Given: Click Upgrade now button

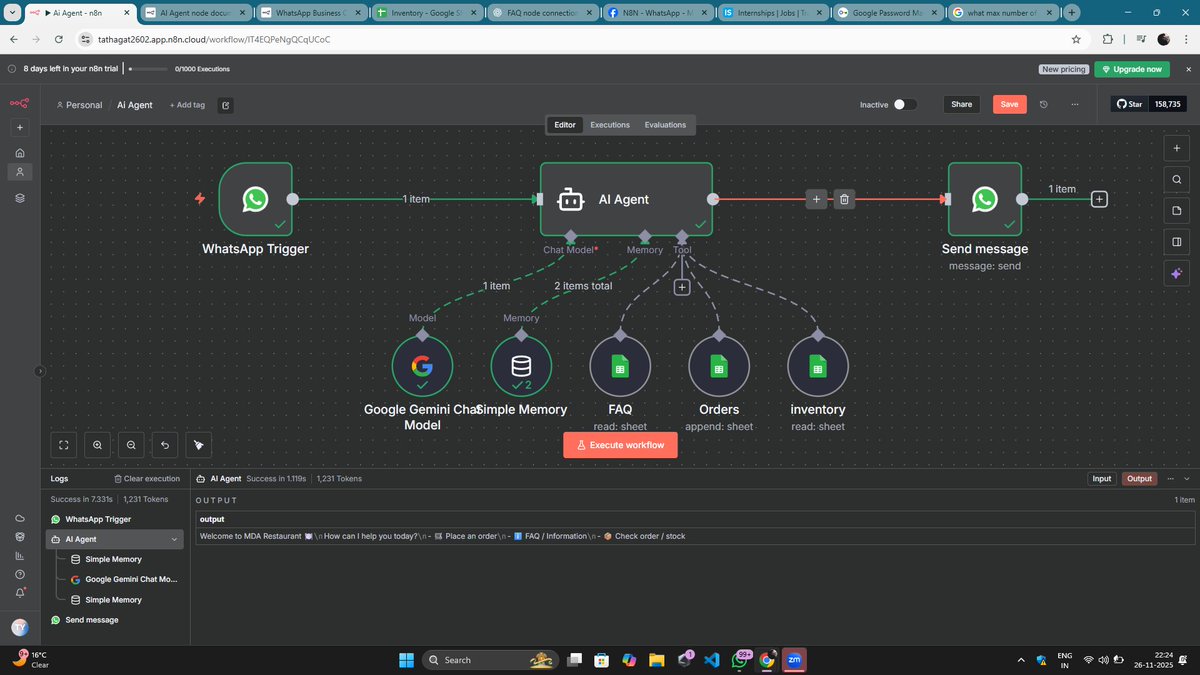Looking at the screenshot, I should tap(1132, 69).
